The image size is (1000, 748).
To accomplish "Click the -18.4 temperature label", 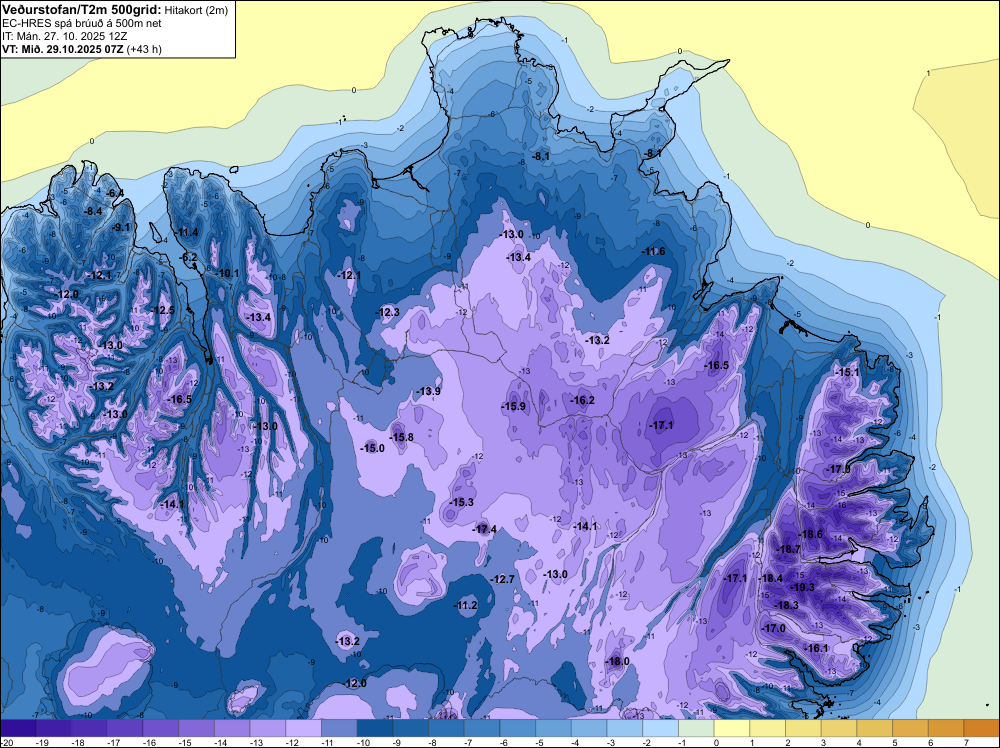I will 771,578.
